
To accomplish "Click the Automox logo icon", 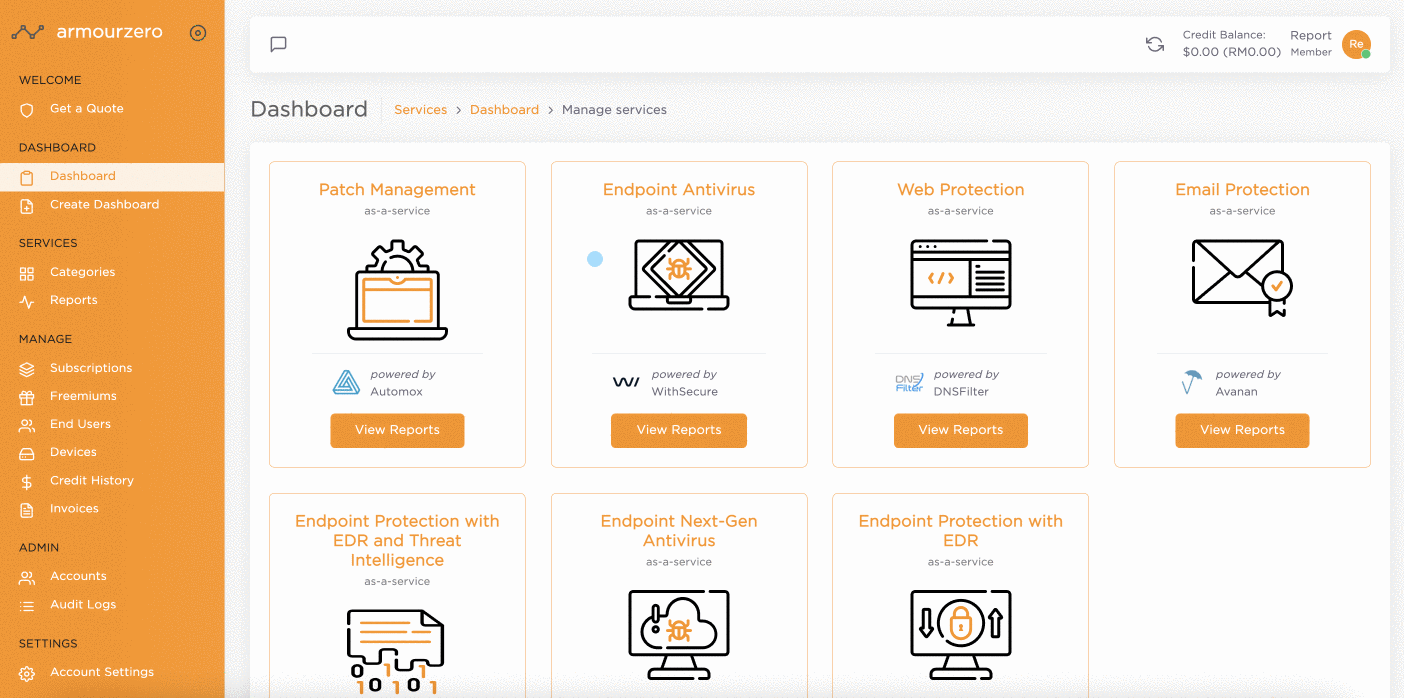I will (346, 382).
